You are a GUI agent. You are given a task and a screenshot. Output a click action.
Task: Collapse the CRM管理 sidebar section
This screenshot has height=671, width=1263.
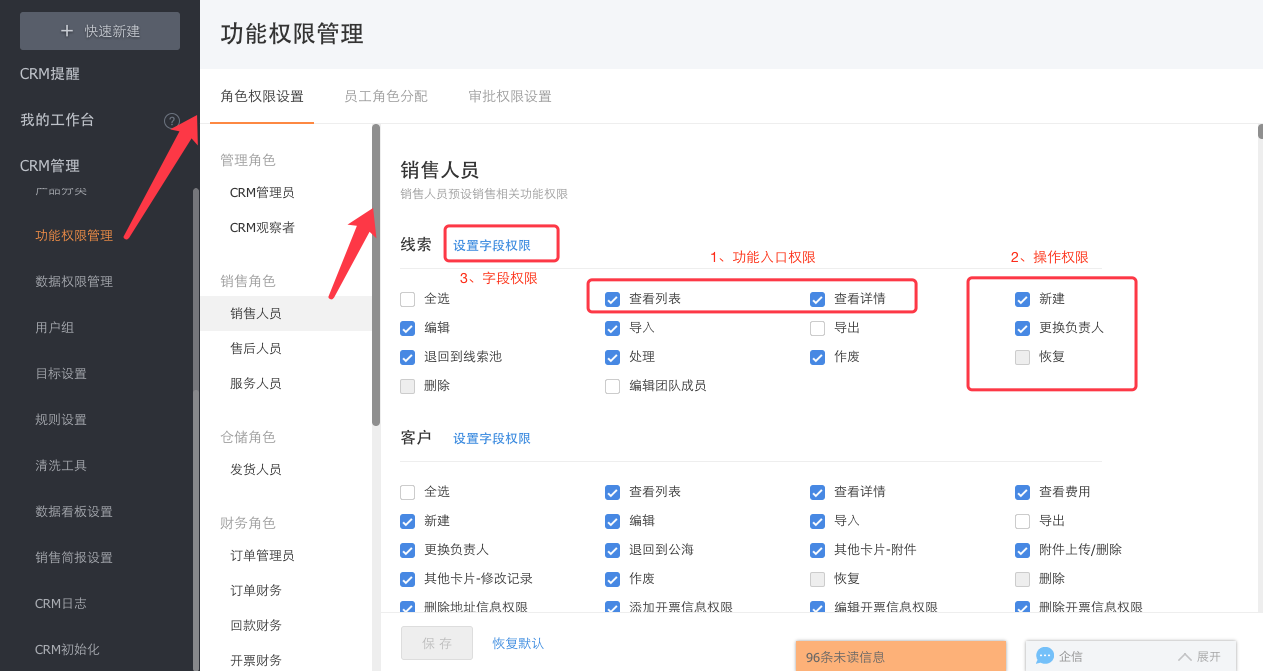point(50,166)
